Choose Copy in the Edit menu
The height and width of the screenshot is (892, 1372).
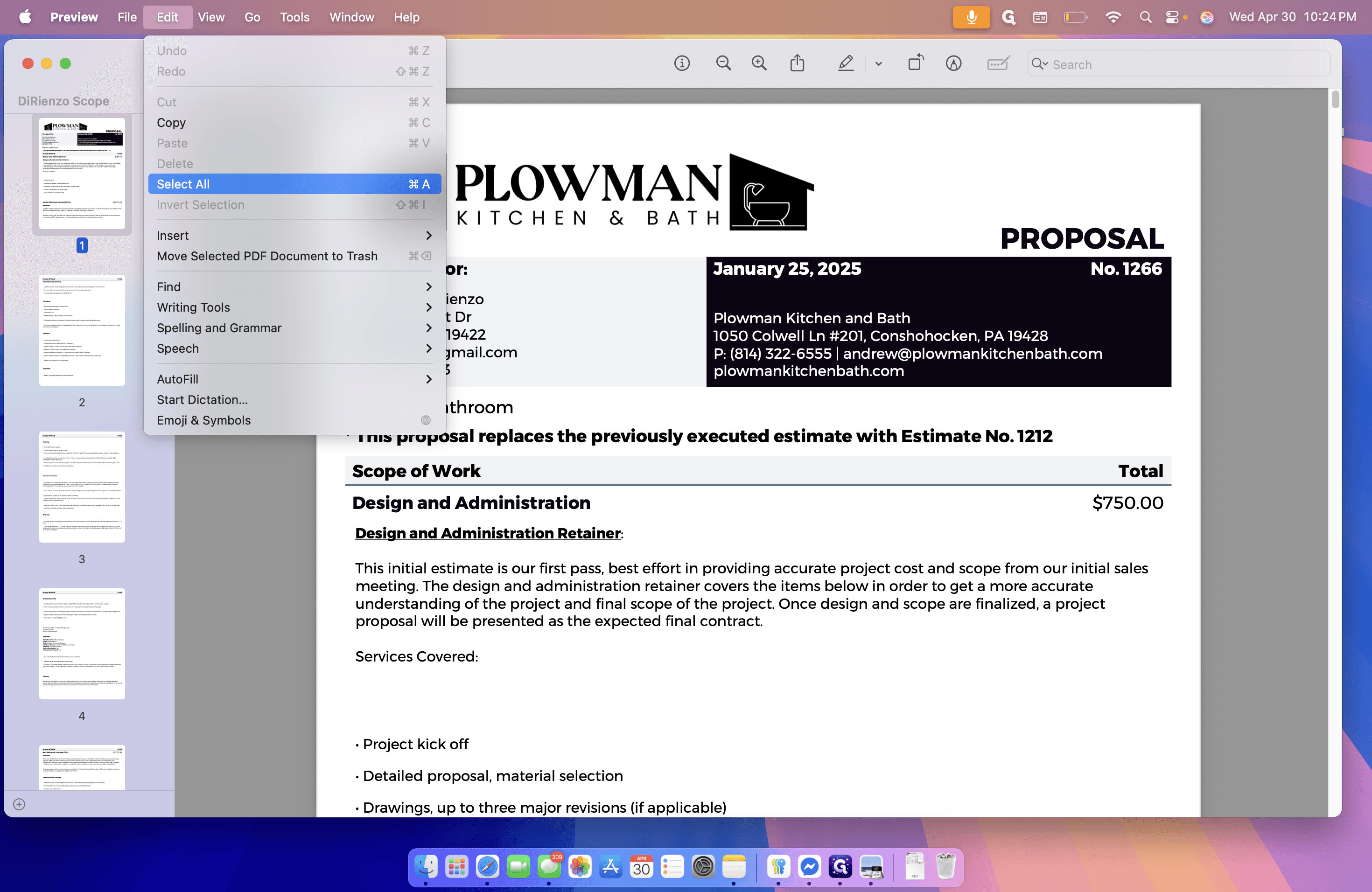294,122
